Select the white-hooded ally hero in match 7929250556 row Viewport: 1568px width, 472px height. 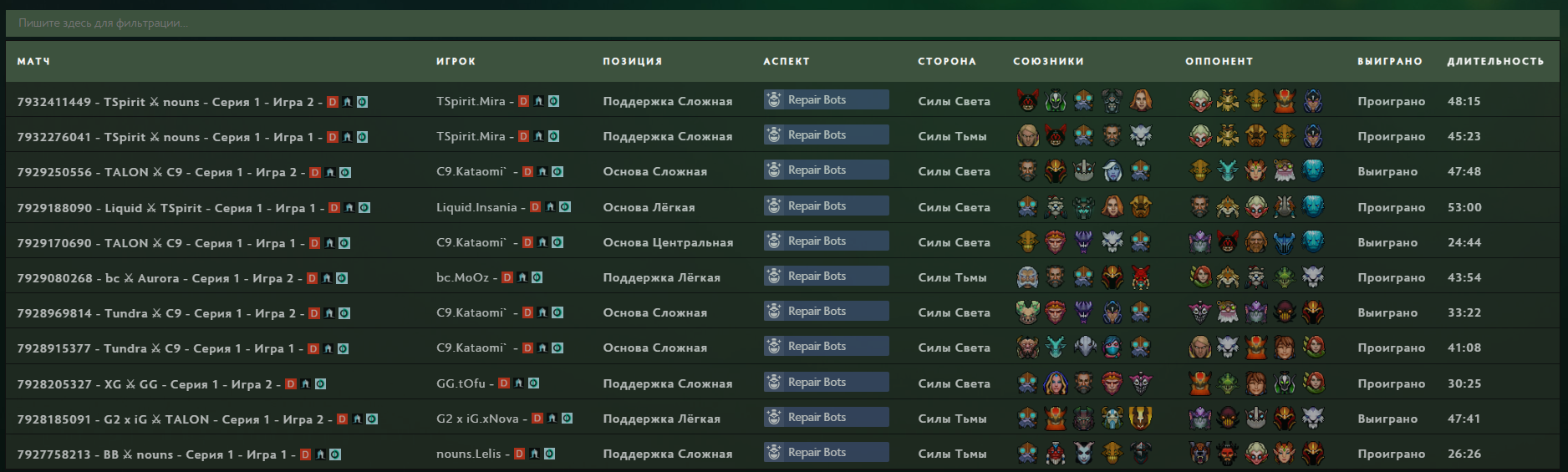(1112, 171)
